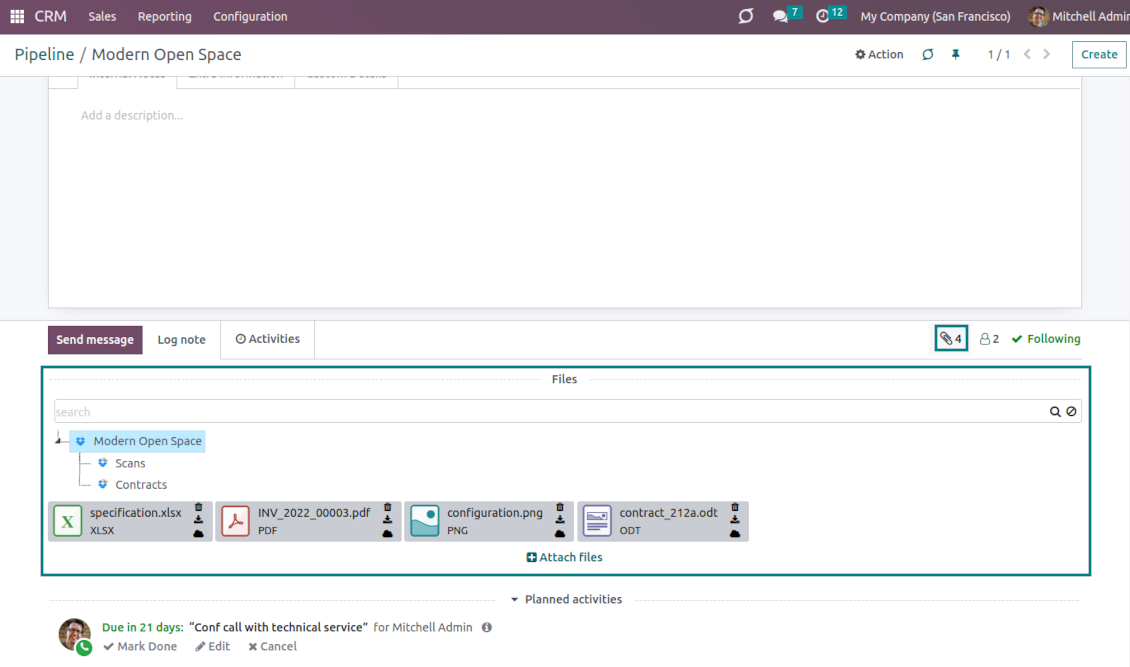Click the contract_212a.odt file name
Viewport: 1130px width, 667px height.
pyautogui.click(x=668, y=513)
